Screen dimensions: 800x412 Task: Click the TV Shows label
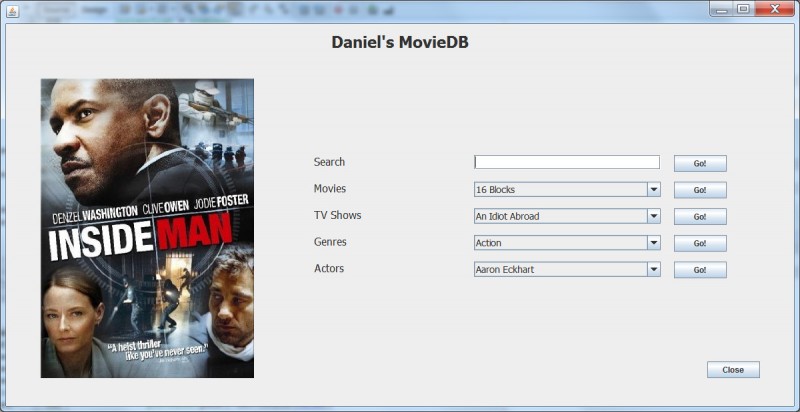tap(337, 215)
